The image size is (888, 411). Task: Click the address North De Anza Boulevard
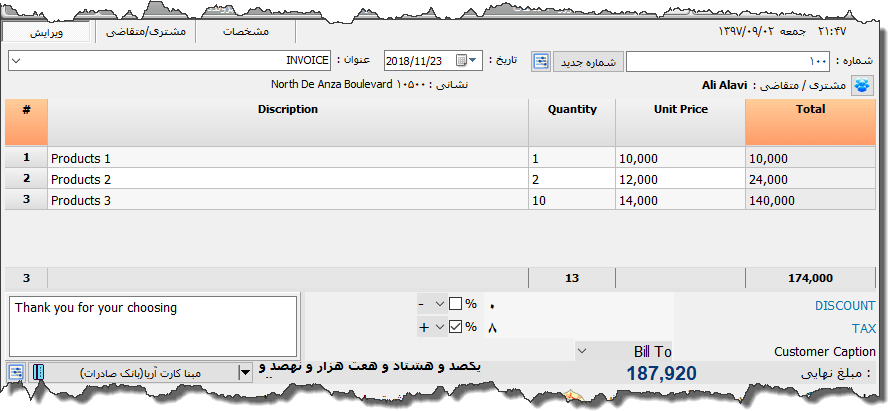point(331,84)
